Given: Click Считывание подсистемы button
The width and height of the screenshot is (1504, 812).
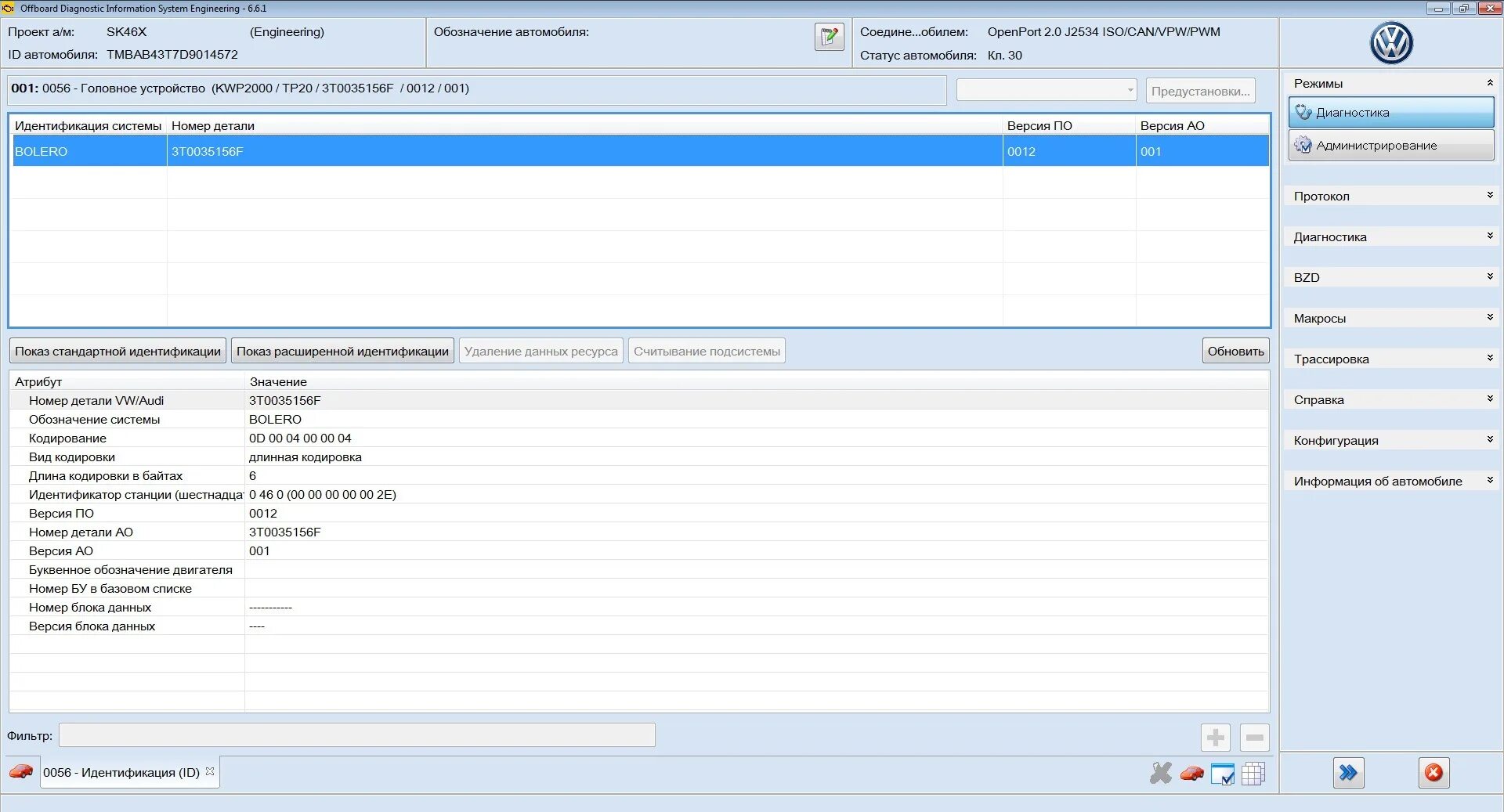Looking at the screenshot, I should tap(707, 351).
